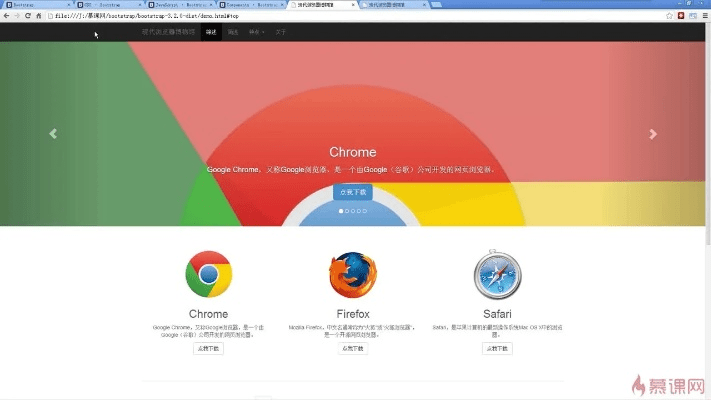Click the carousel previous arrow
The image size is (711, 400).
[x=53, y=134]
